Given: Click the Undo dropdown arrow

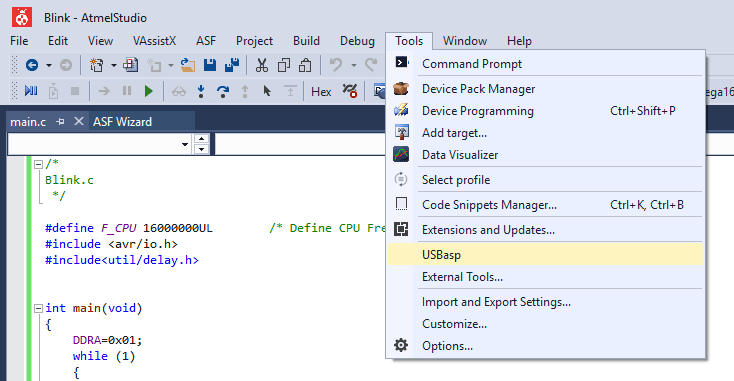Looking at the screenshot, I should tap(354, 65).
